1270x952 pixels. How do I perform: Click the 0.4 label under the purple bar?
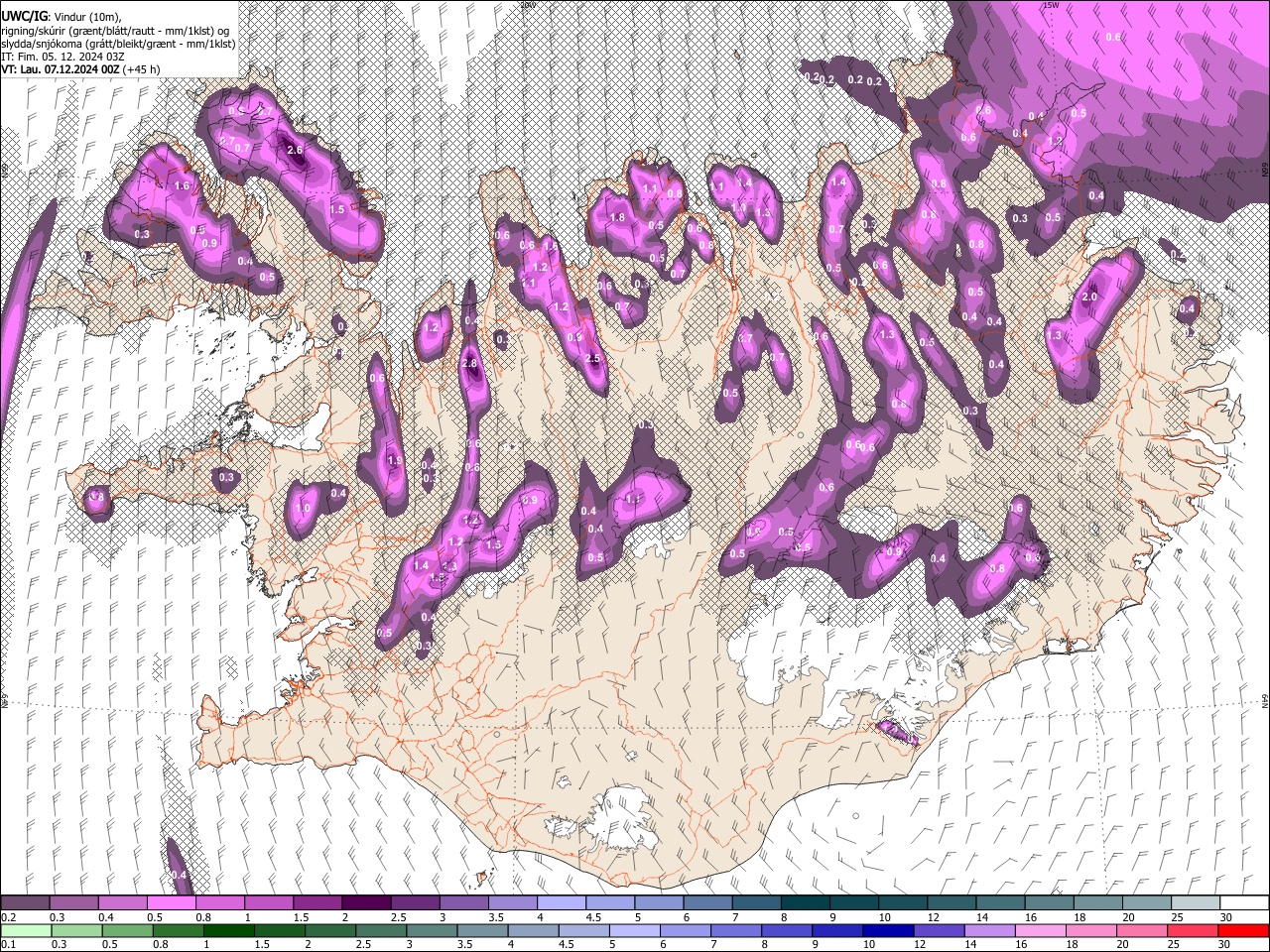[x=105, y=917]
